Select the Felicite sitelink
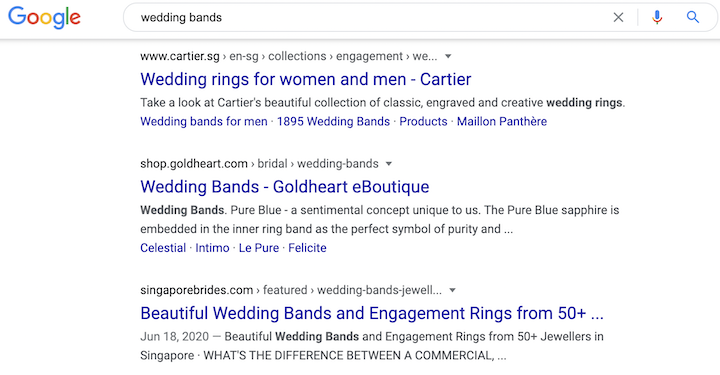The image size is (720, 375). pyautogui.click(x=307, y=248)
